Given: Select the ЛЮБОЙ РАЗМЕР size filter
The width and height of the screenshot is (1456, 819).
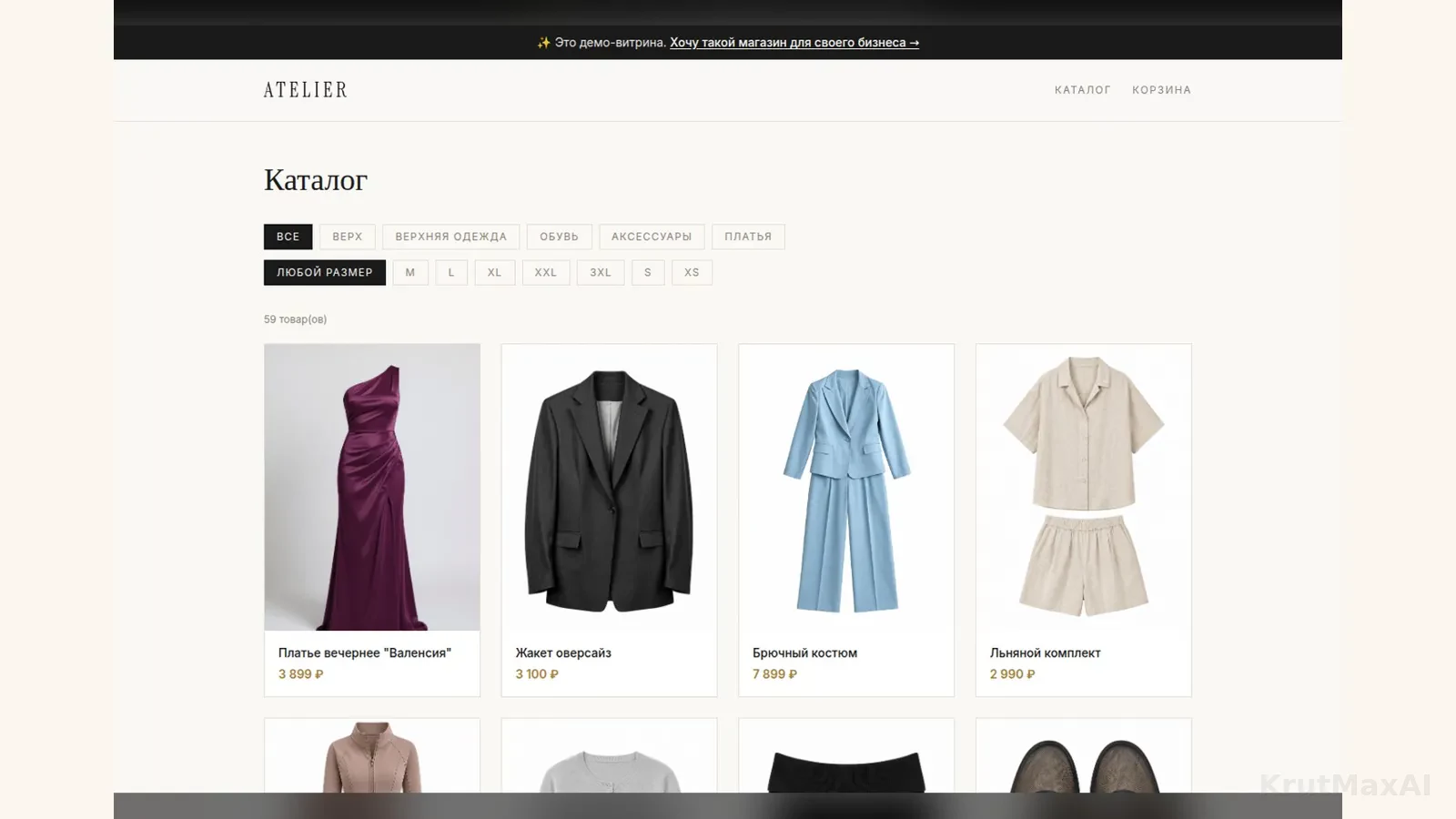Looking at the screenshot, I should 325,272.
